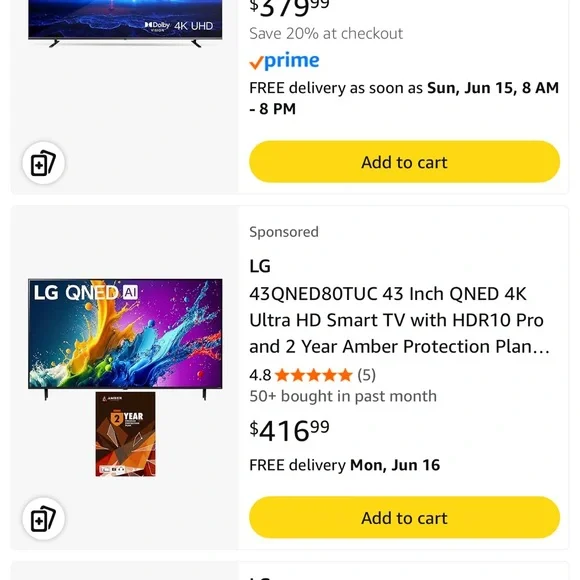580x580 pixels.
Task: Open the LG 43QNED80TUC product title link
Action: coord(399,320)
